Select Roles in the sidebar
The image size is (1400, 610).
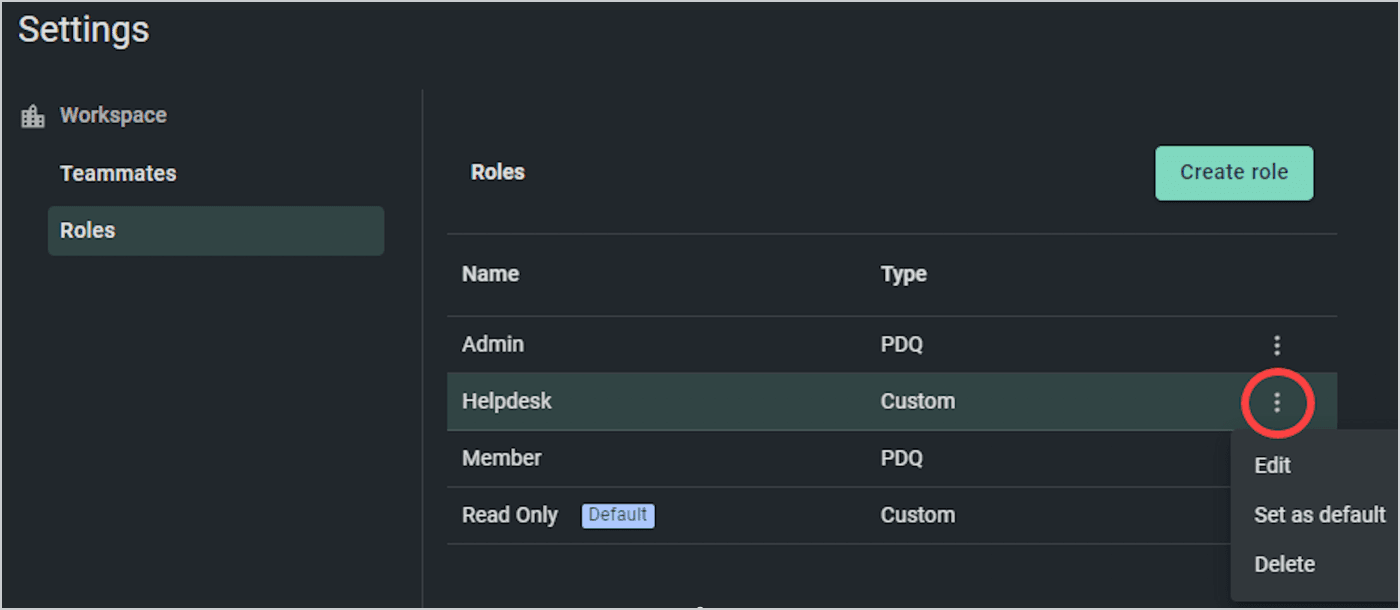[88, 231]
